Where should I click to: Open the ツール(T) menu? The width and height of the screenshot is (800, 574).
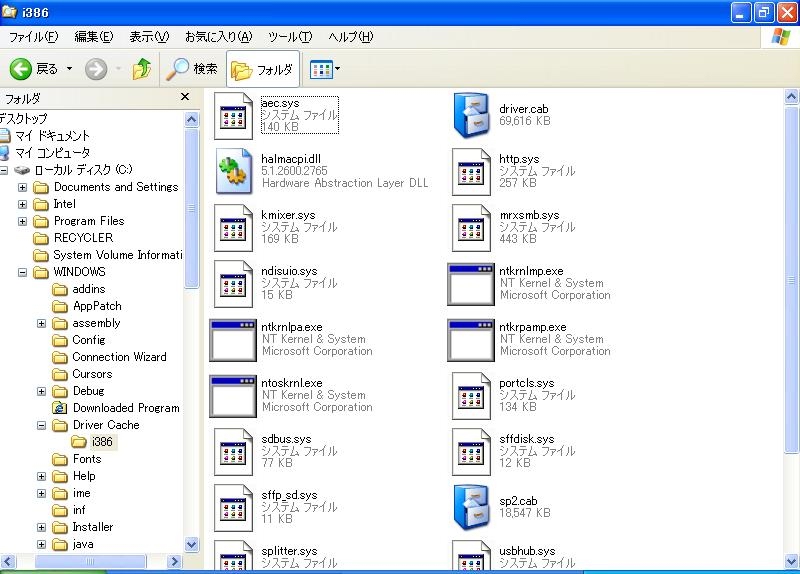coord(290,37)
